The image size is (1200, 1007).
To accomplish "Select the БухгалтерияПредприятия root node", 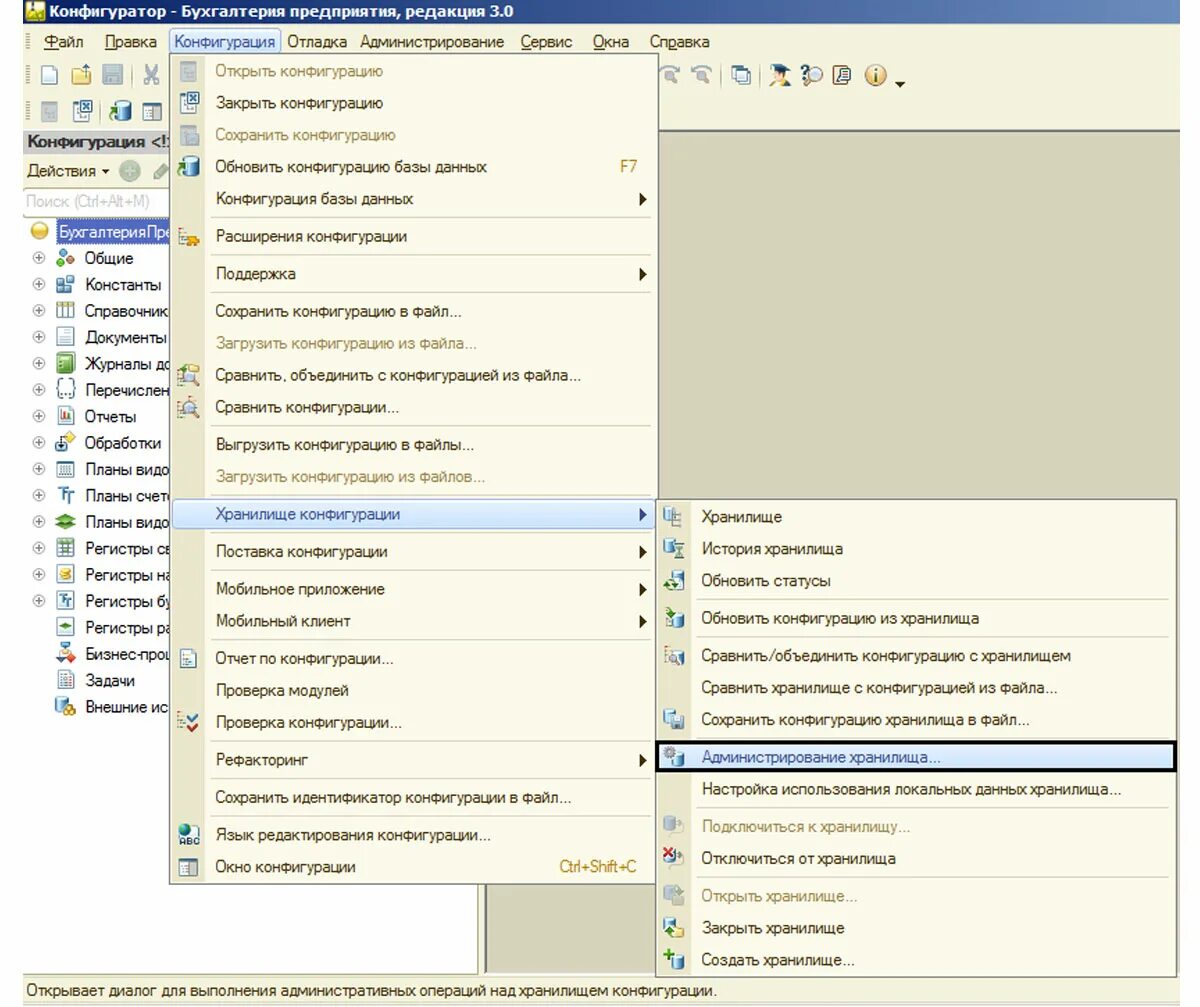I will tap(114, 232).
